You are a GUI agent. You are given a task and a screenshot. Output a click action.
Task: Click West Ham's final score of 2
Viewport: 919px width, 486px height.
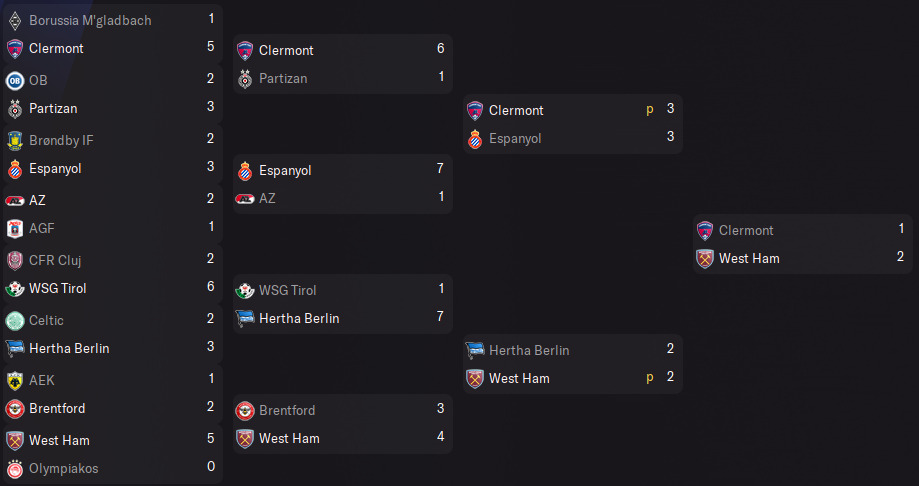[x=900, y=257]
